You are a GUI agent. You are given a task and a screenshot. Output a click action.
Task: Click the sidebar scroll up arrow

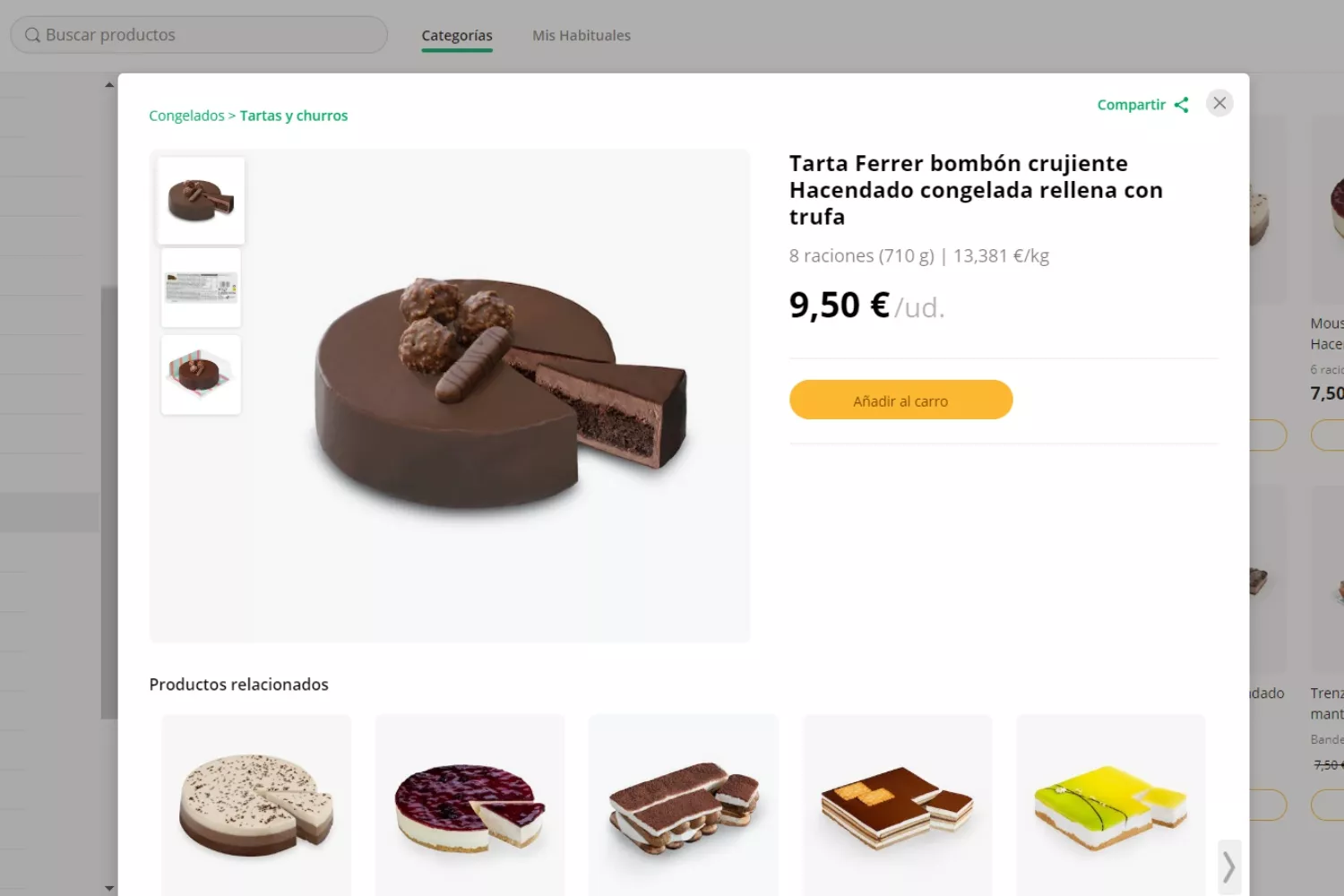pos(109,85)
